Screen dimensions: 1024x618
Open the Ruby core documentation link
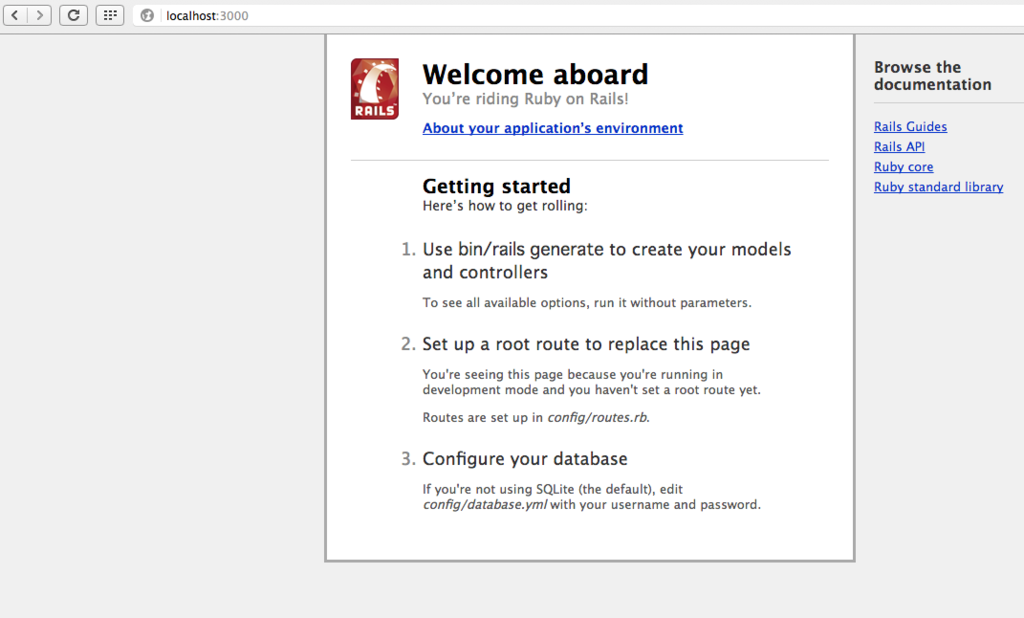(904, 167)
